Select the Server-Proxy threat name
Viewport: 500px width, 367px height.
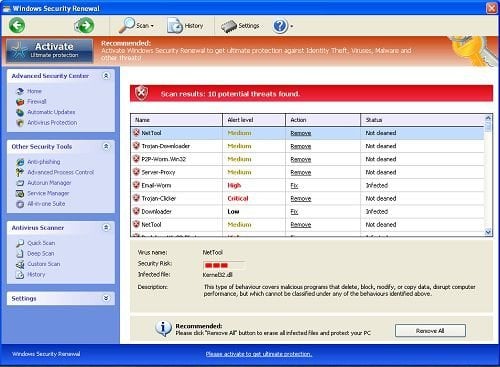[158, 172]
